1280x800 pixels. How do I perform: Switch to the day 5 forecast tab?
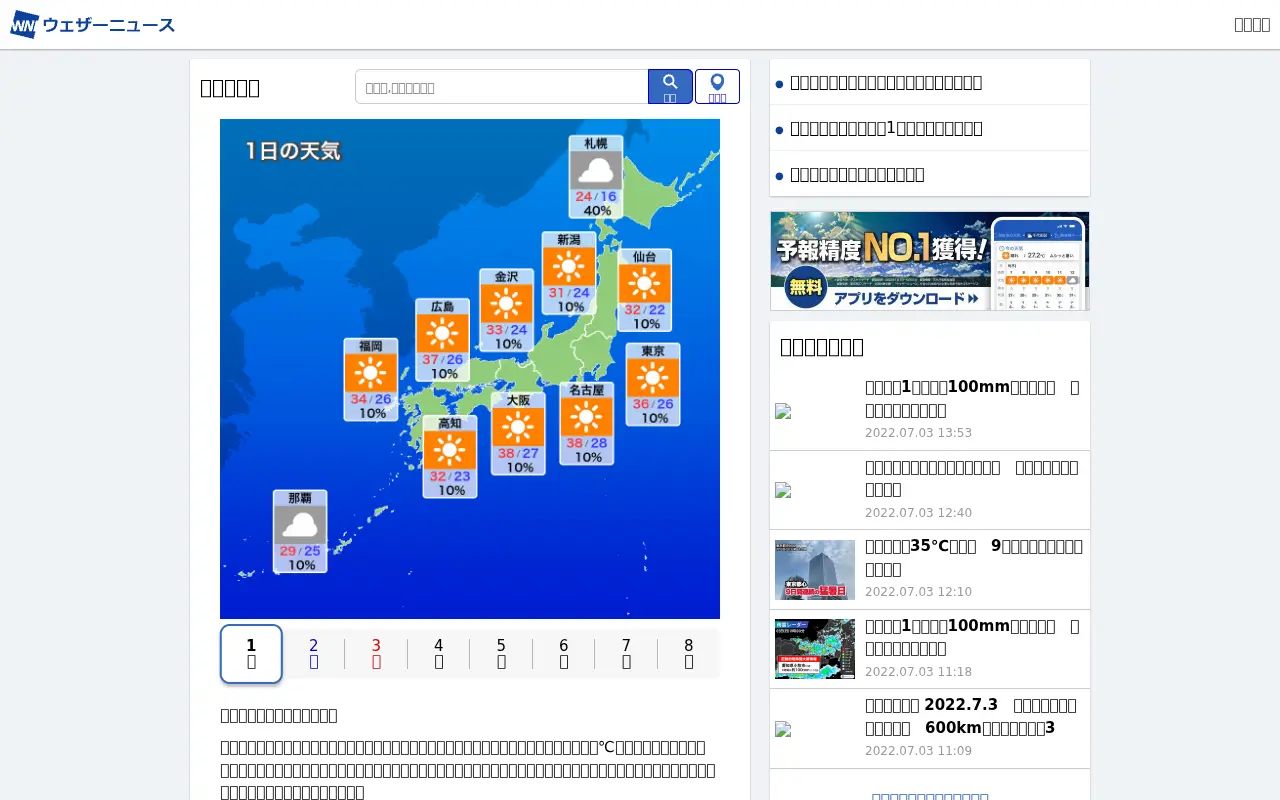(x=501, y=654)
